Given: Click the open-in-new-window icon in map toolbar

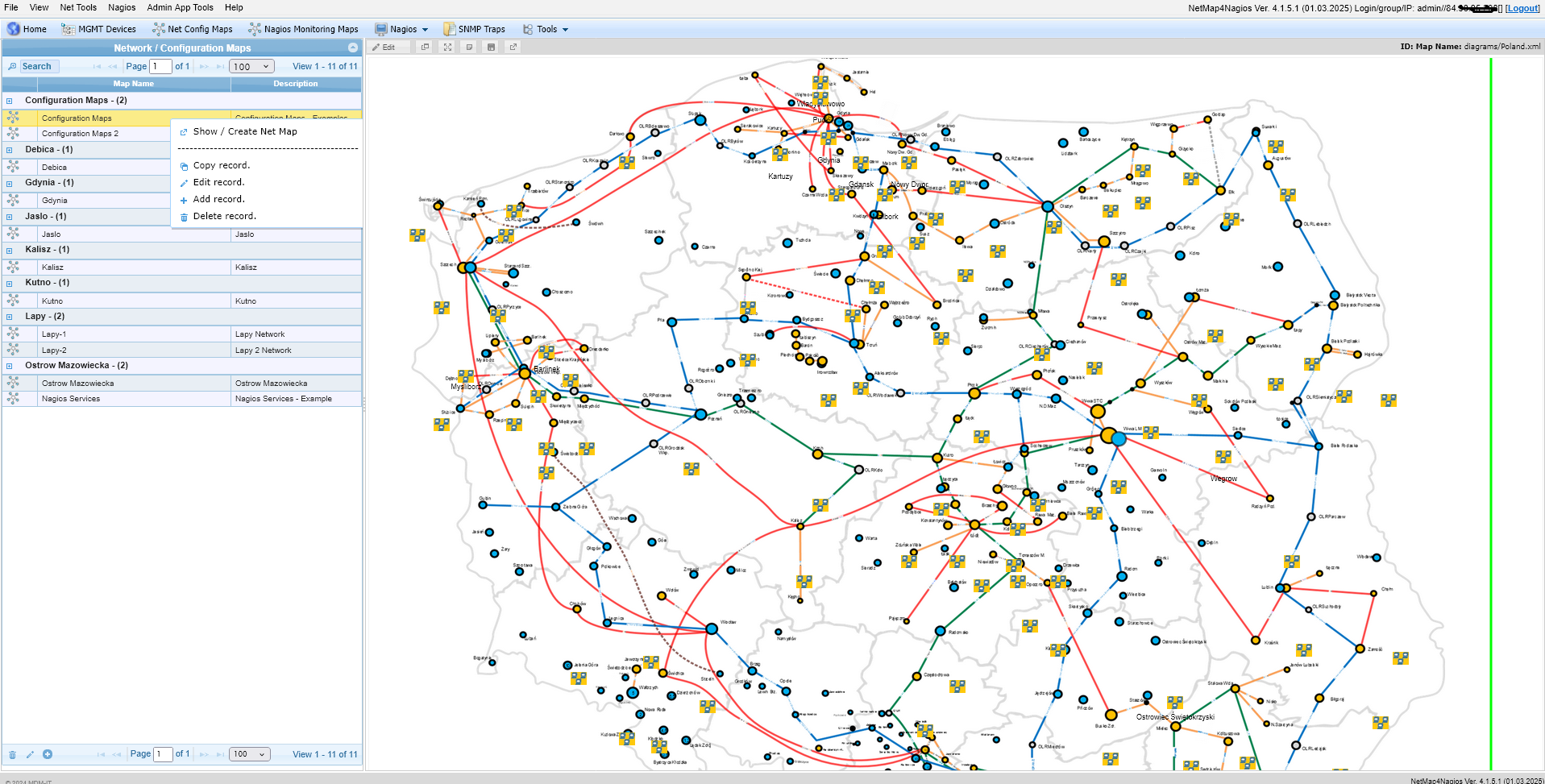Looking at the screenshot, I should pos(513,48).
